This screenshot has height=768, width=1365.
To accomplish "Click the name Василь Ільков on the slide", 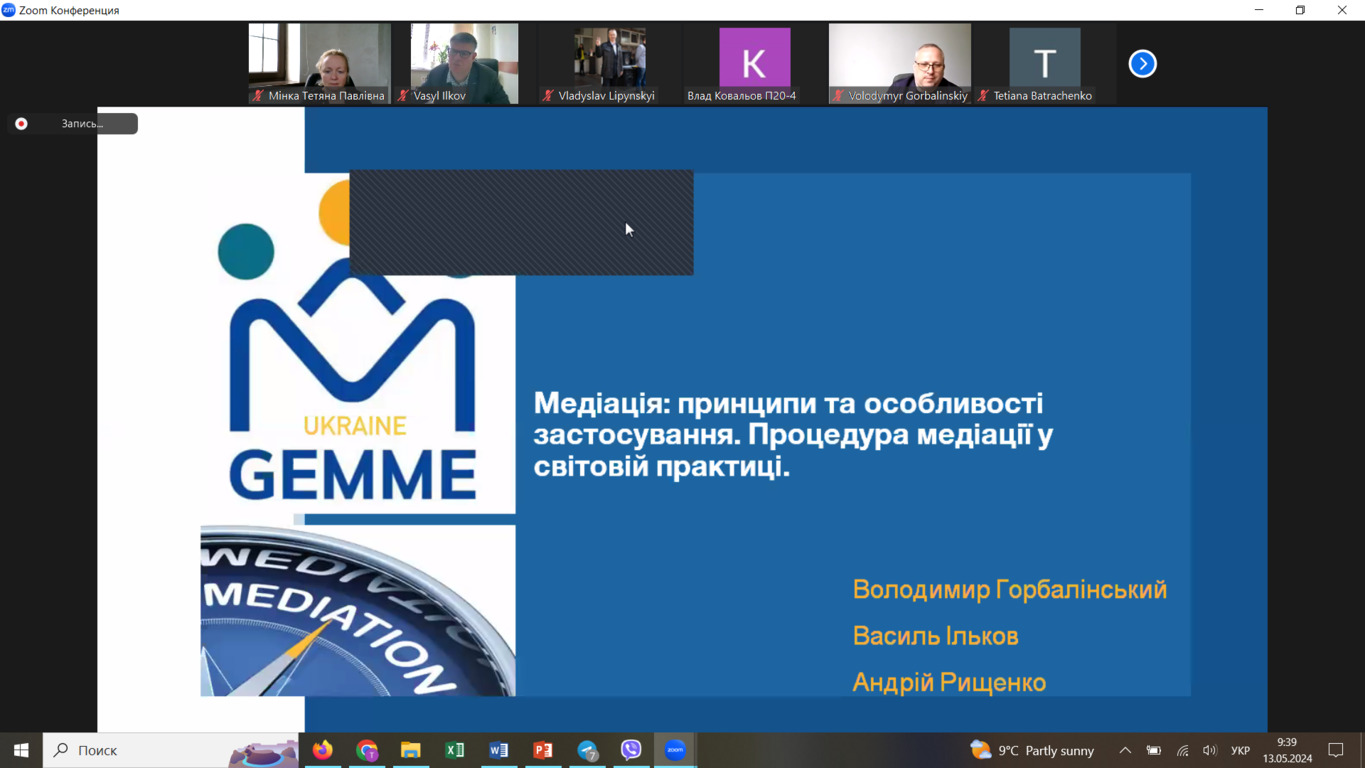I will tap(935, 636).
